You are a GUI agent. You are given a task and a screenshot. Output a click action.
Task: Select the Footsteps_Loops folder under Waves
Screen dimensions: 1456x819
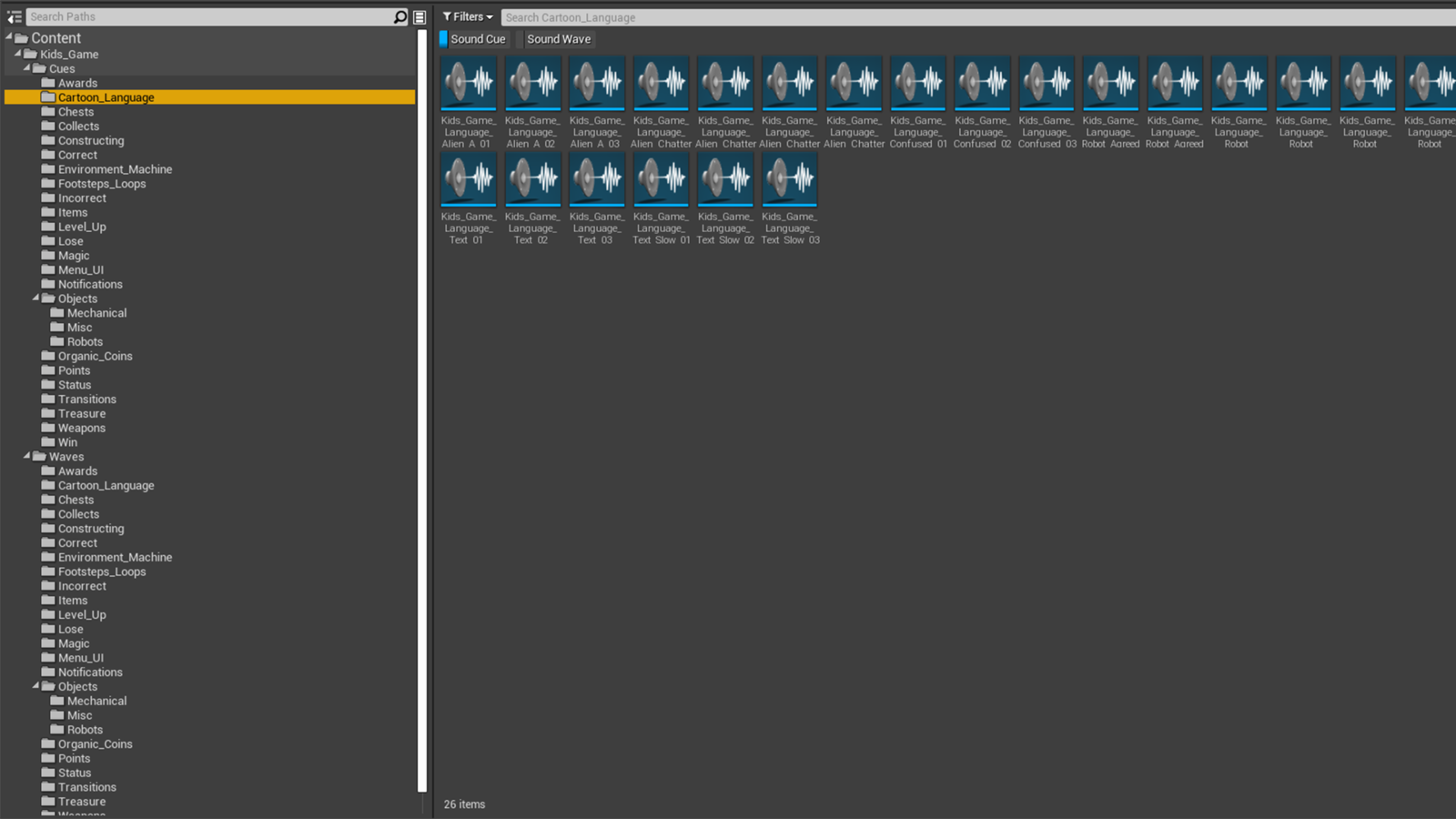click(x=102, y=571)
